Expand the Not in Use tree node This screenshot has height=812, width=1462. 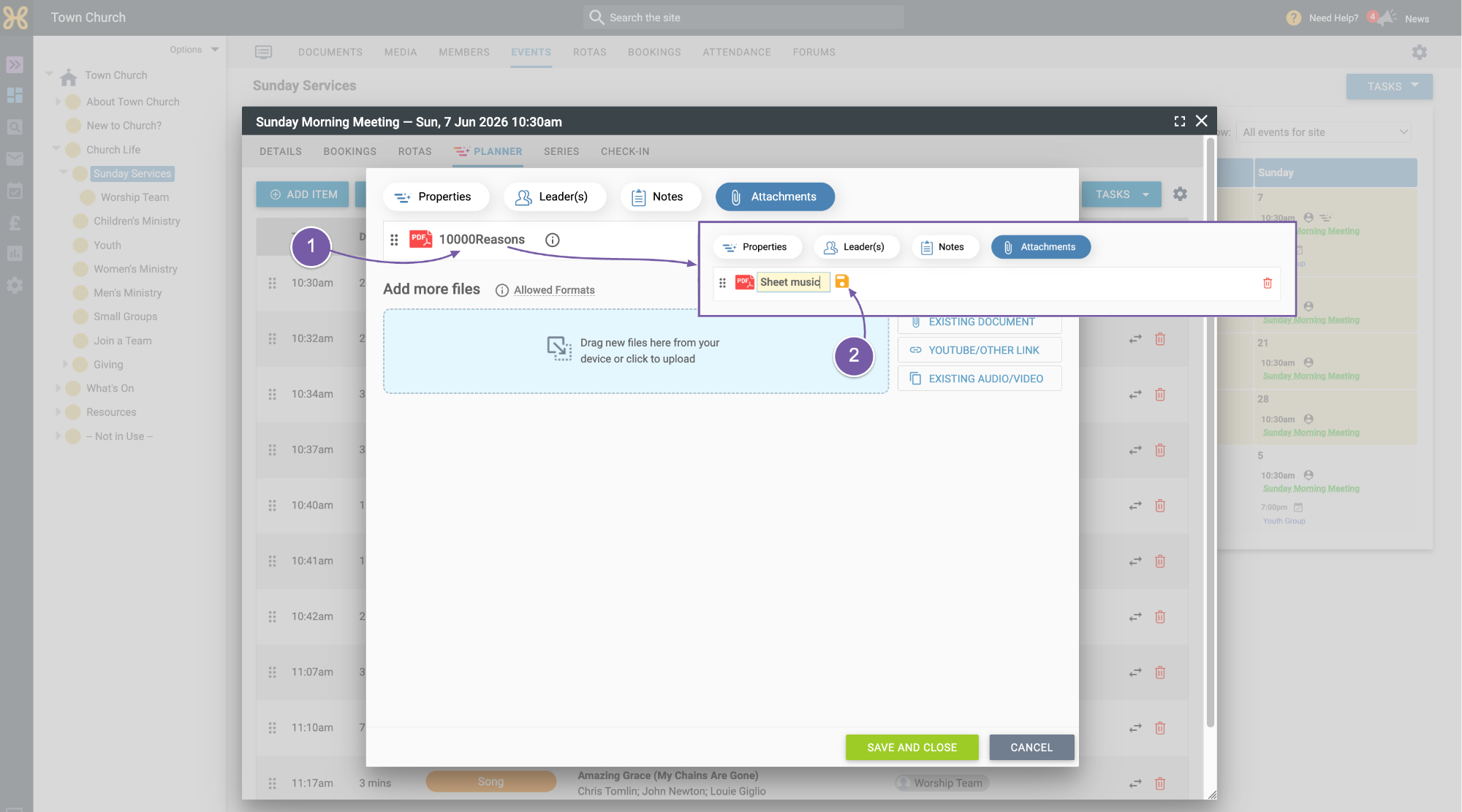click(58, 436)
